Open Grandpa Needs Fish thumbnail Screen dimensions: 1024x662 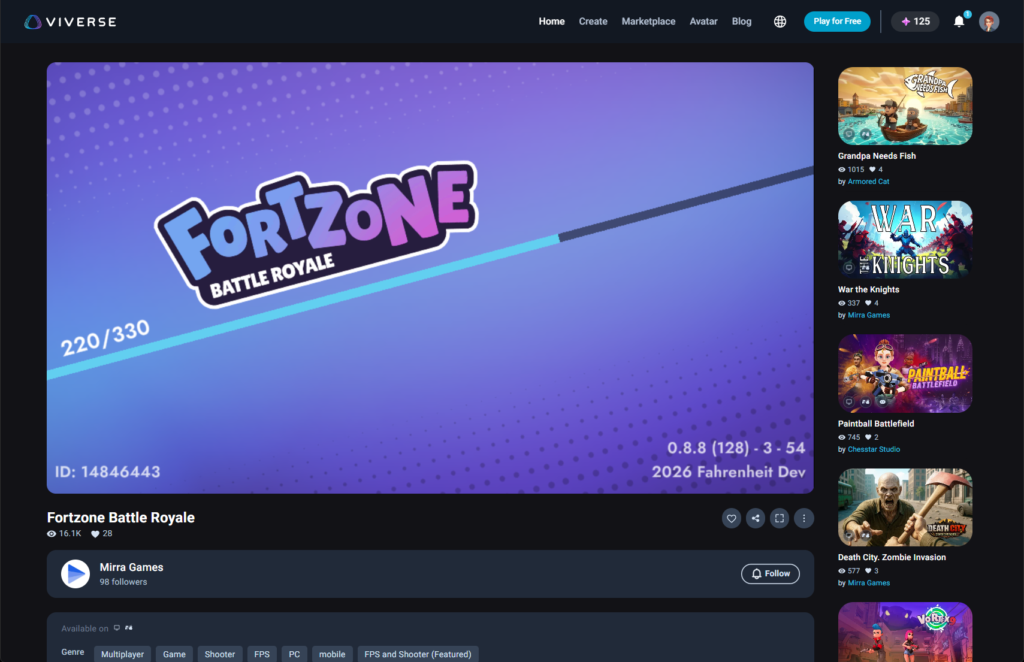pyautogui.click(x=905, y=106)
